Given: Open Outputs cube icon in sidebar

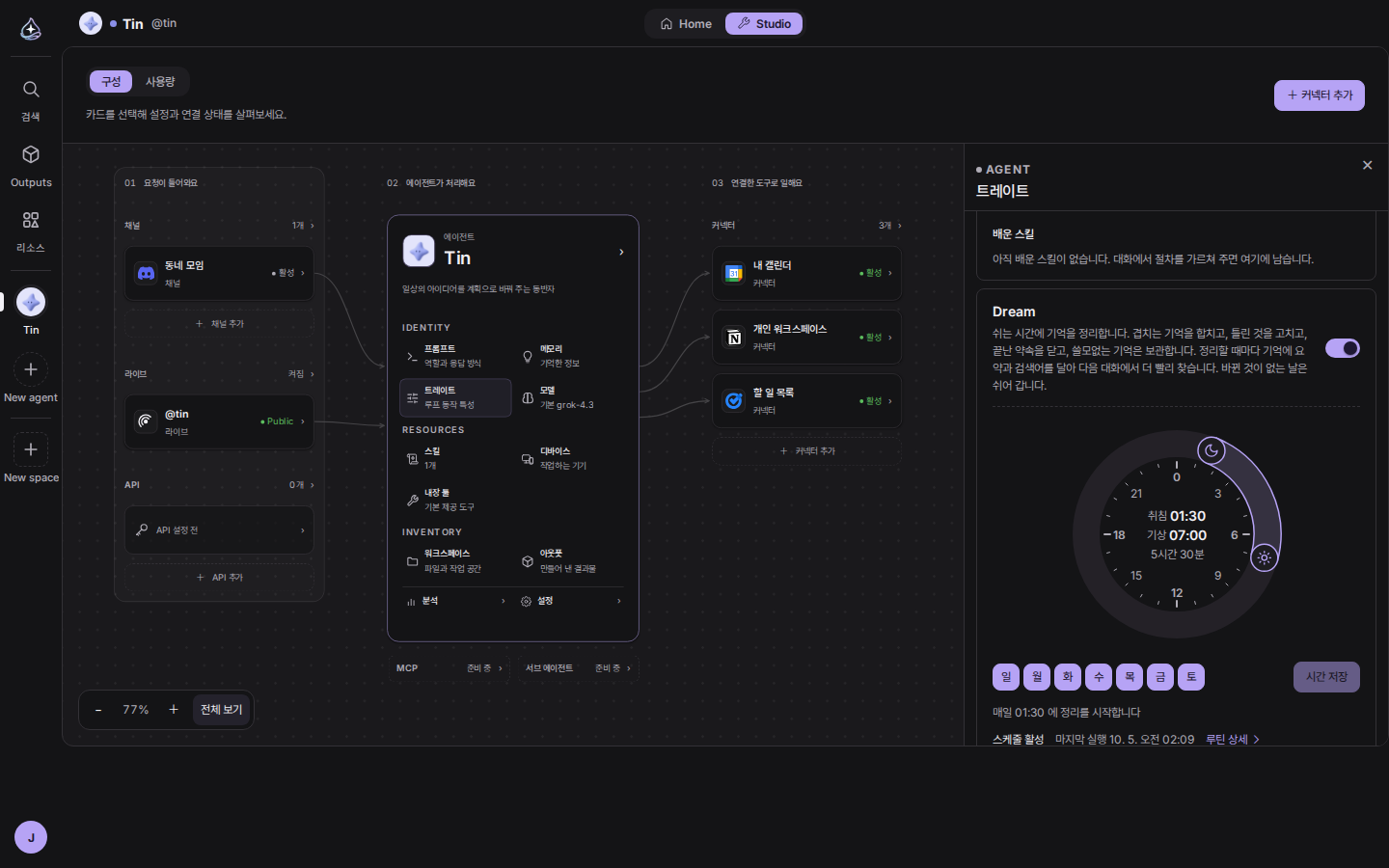Looking at the screenshot, I should 31,154.
